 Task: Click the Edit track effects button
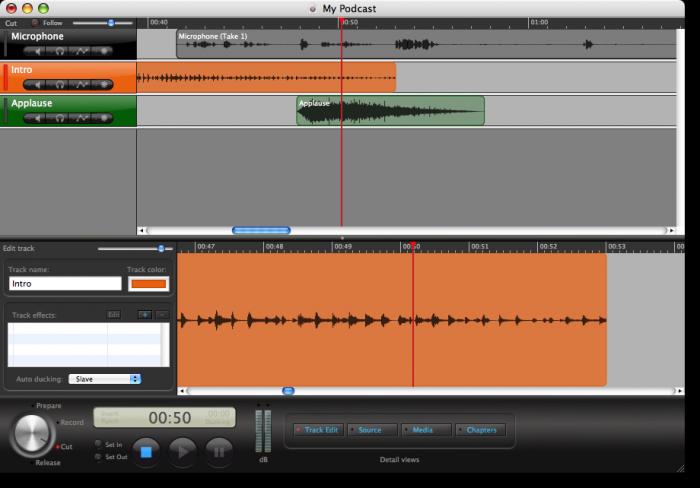[x=114, y=315]
